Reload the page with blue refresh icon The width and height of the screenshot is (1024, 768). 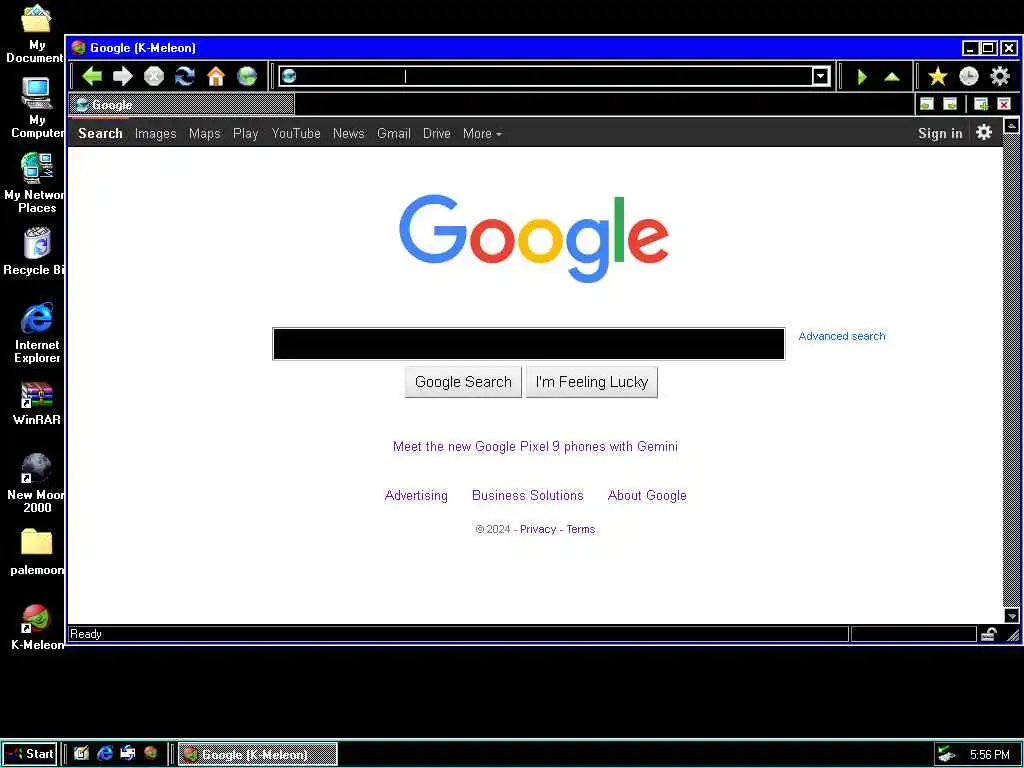185,76
